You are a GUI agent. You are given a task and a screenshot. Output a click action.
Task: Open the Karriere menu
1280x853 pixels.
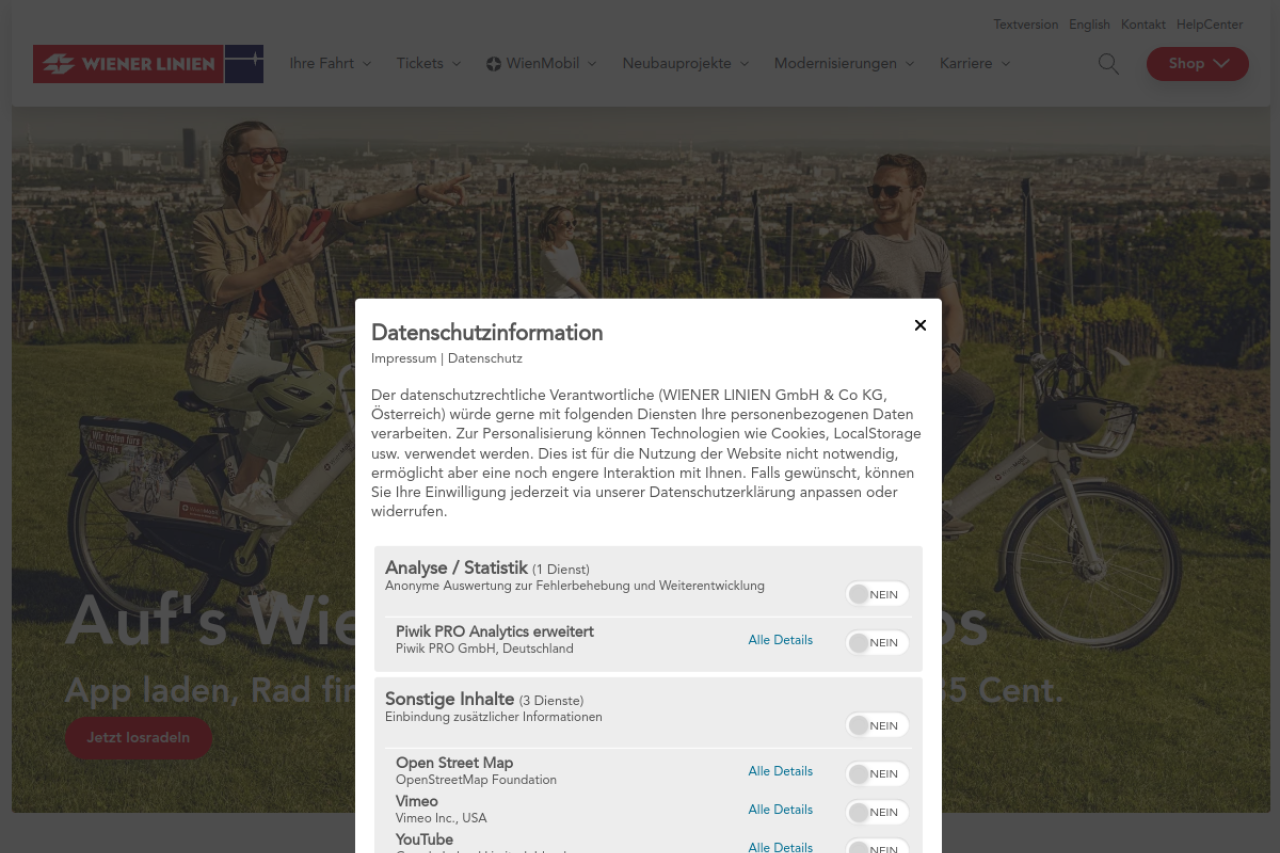[x=974, y=64]
